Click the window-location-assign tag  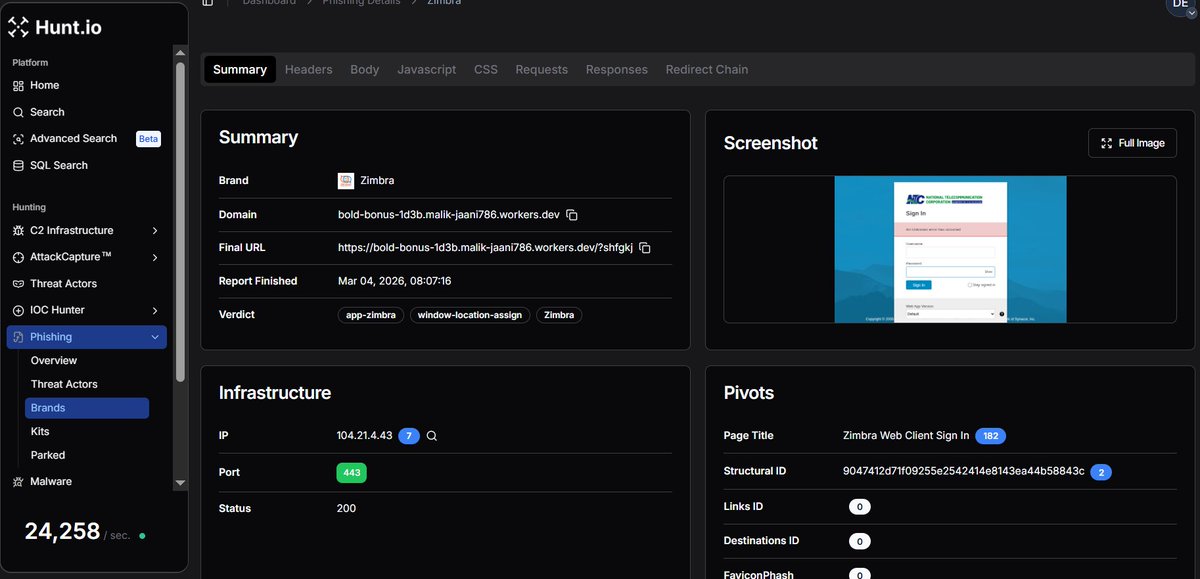coord(470,315)
